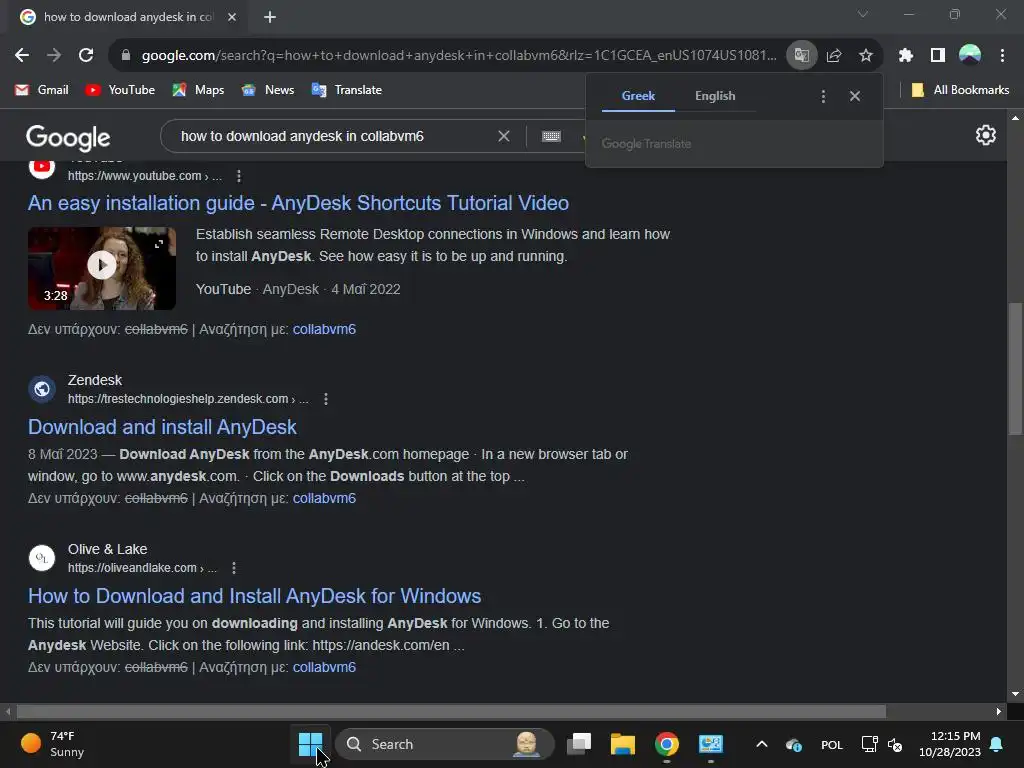The width and height of the screenshot is (1024, 768).
Task: Open the YouTube bookmark
Action: pos(120,90)
